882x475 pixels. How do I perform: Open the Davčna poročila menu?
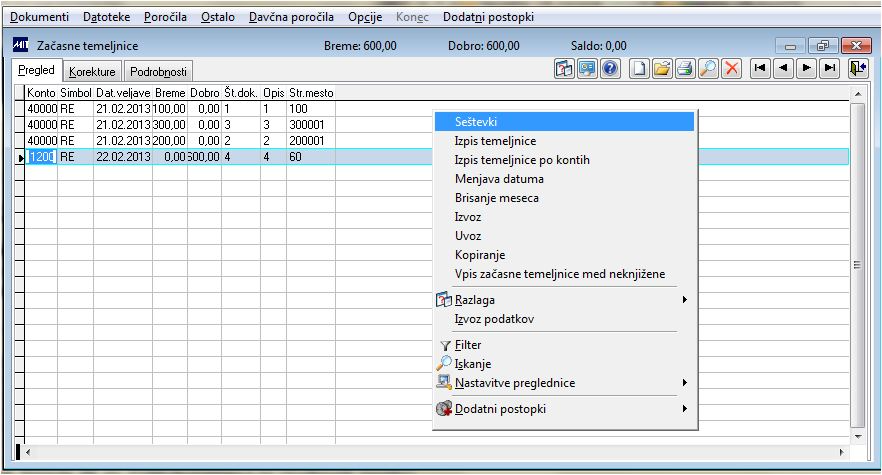pos(291,17)
